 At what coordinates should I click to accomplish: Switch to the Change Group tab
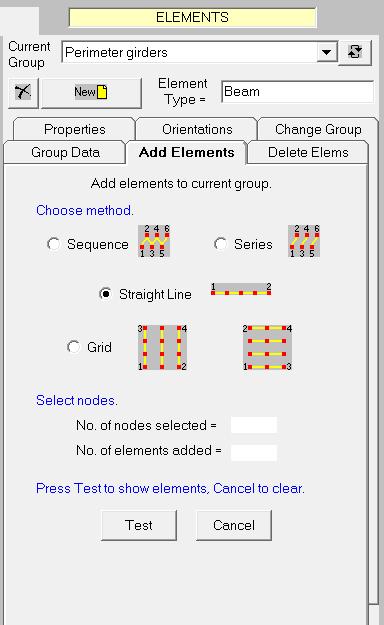pyautogui.click(x=318, y=129)
